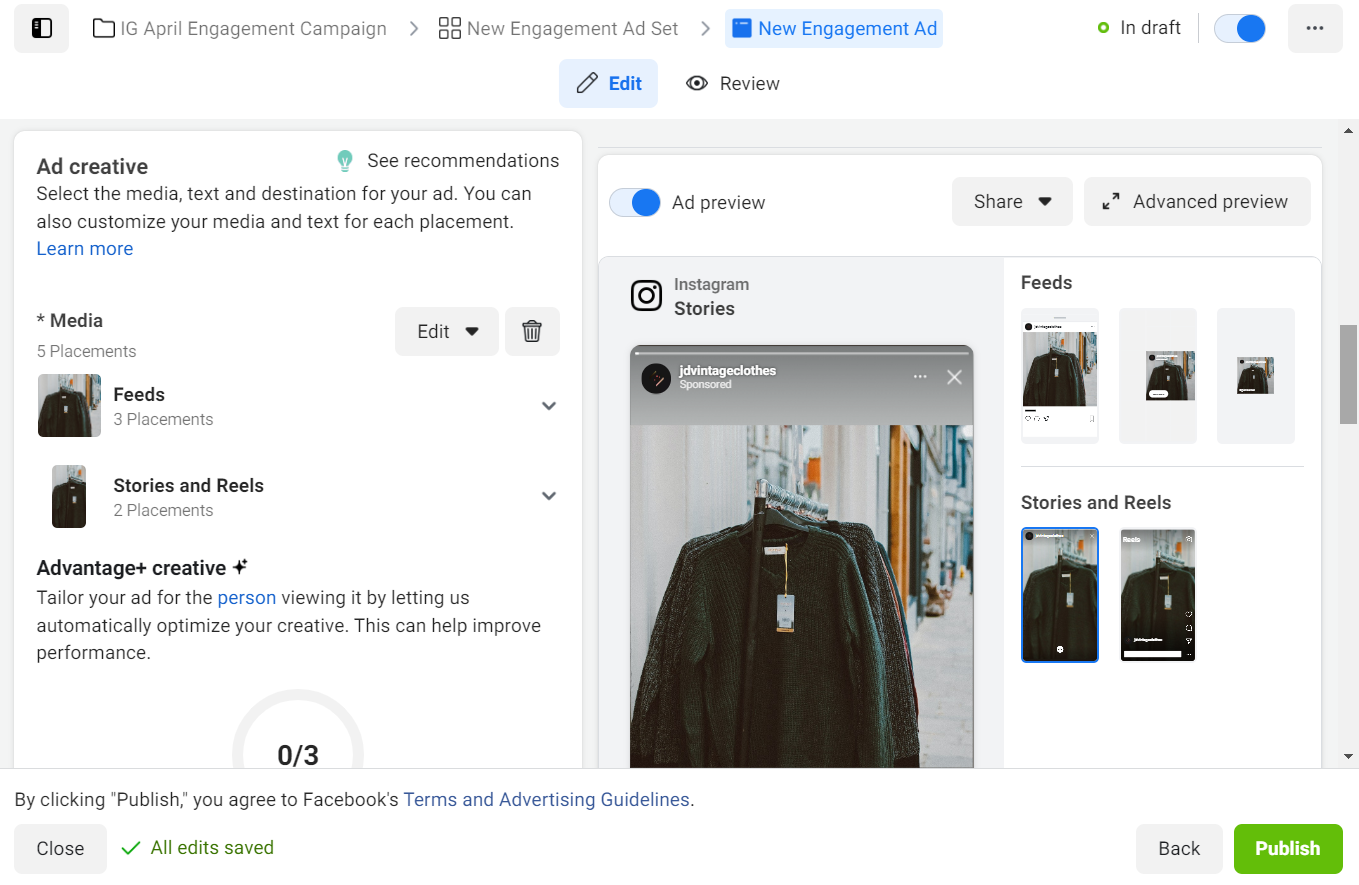Click the Instagram logo above the story preview

tap(647, 296)
